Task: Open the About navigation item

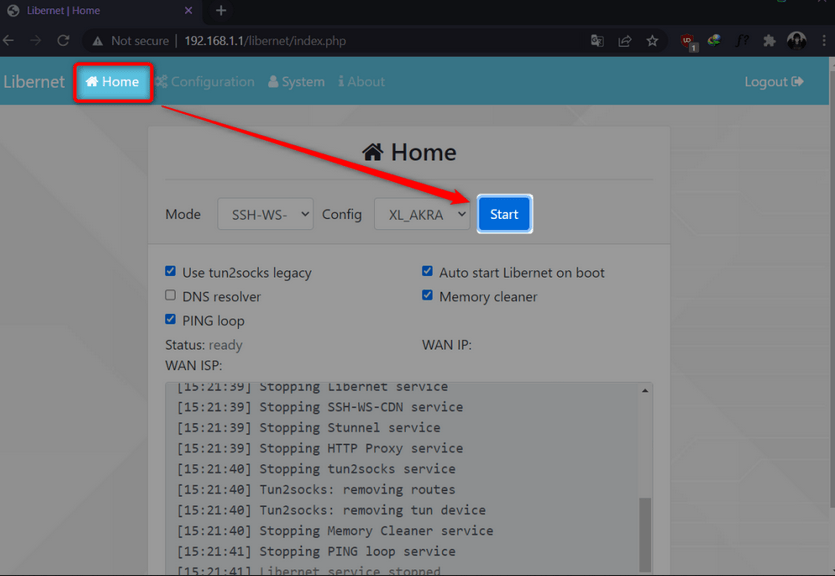Action: point(362,81)
